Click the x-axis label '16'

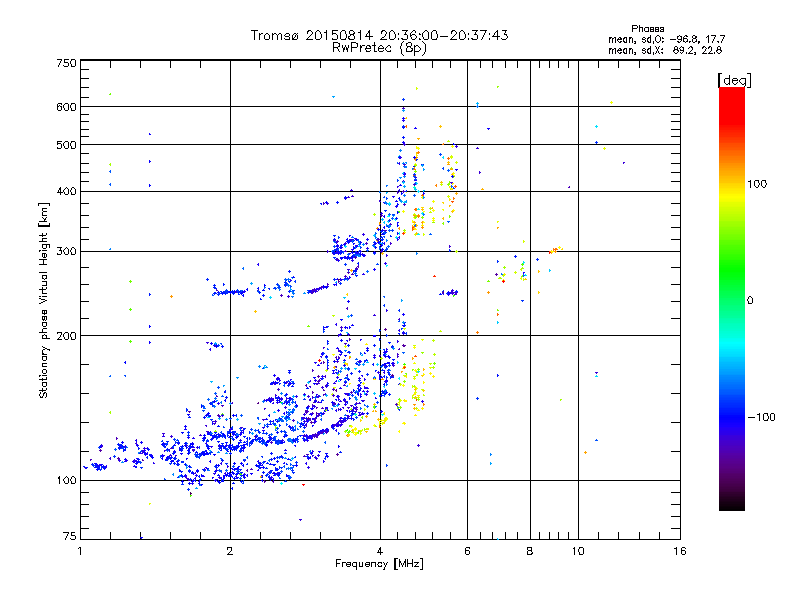pyautogui.click(x=680, y=551)
